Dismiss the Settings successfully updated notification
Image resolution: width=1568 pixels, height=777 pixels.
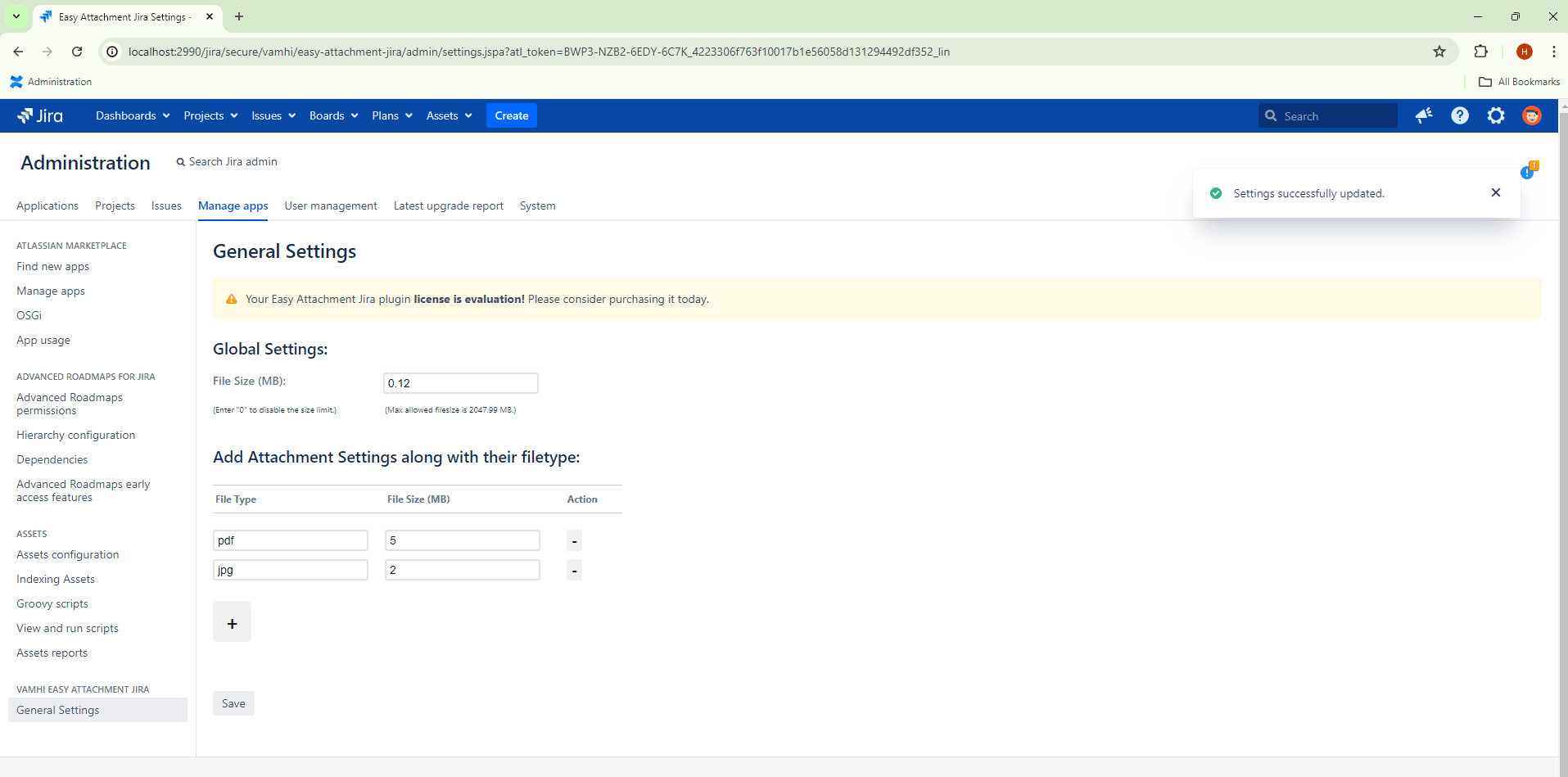[x=1495, y=192]
